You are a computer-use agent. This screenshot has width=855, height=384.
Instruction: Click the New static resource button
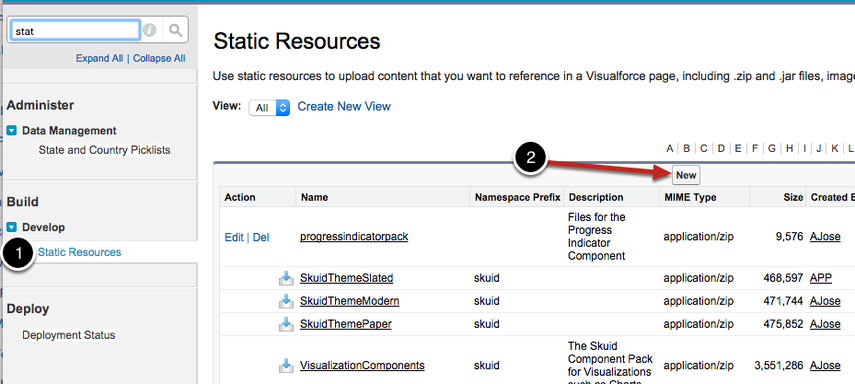click(x=686, y=175)
